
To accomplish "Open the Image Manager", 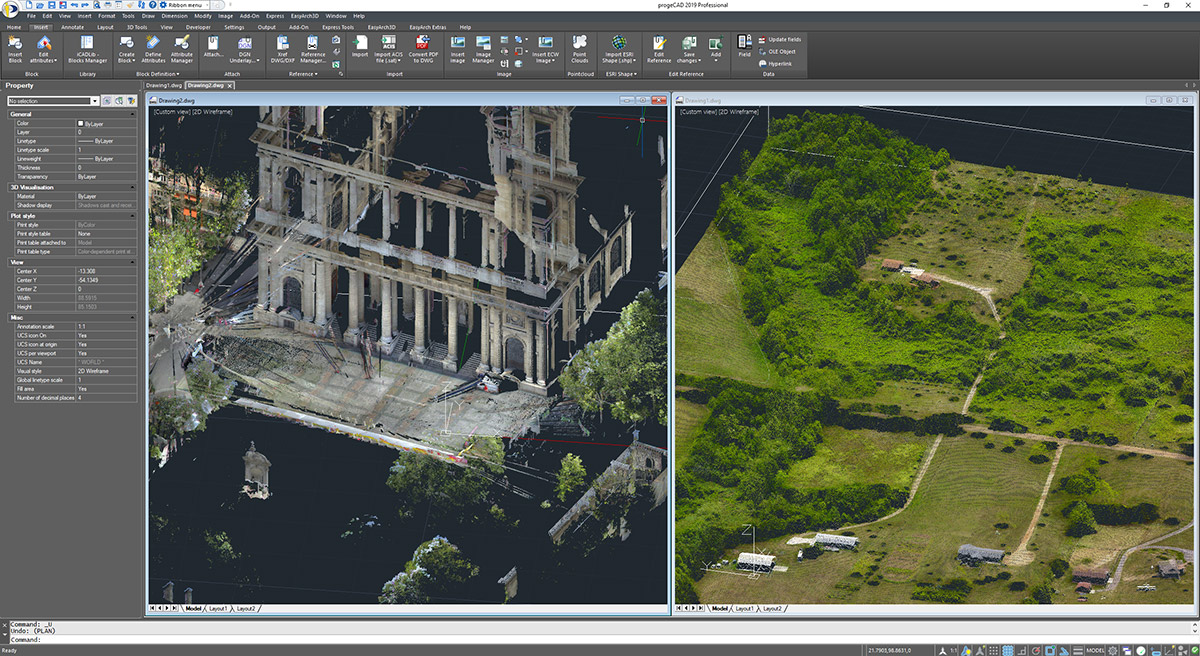I will pyautogui.click(x=483, y=52).
